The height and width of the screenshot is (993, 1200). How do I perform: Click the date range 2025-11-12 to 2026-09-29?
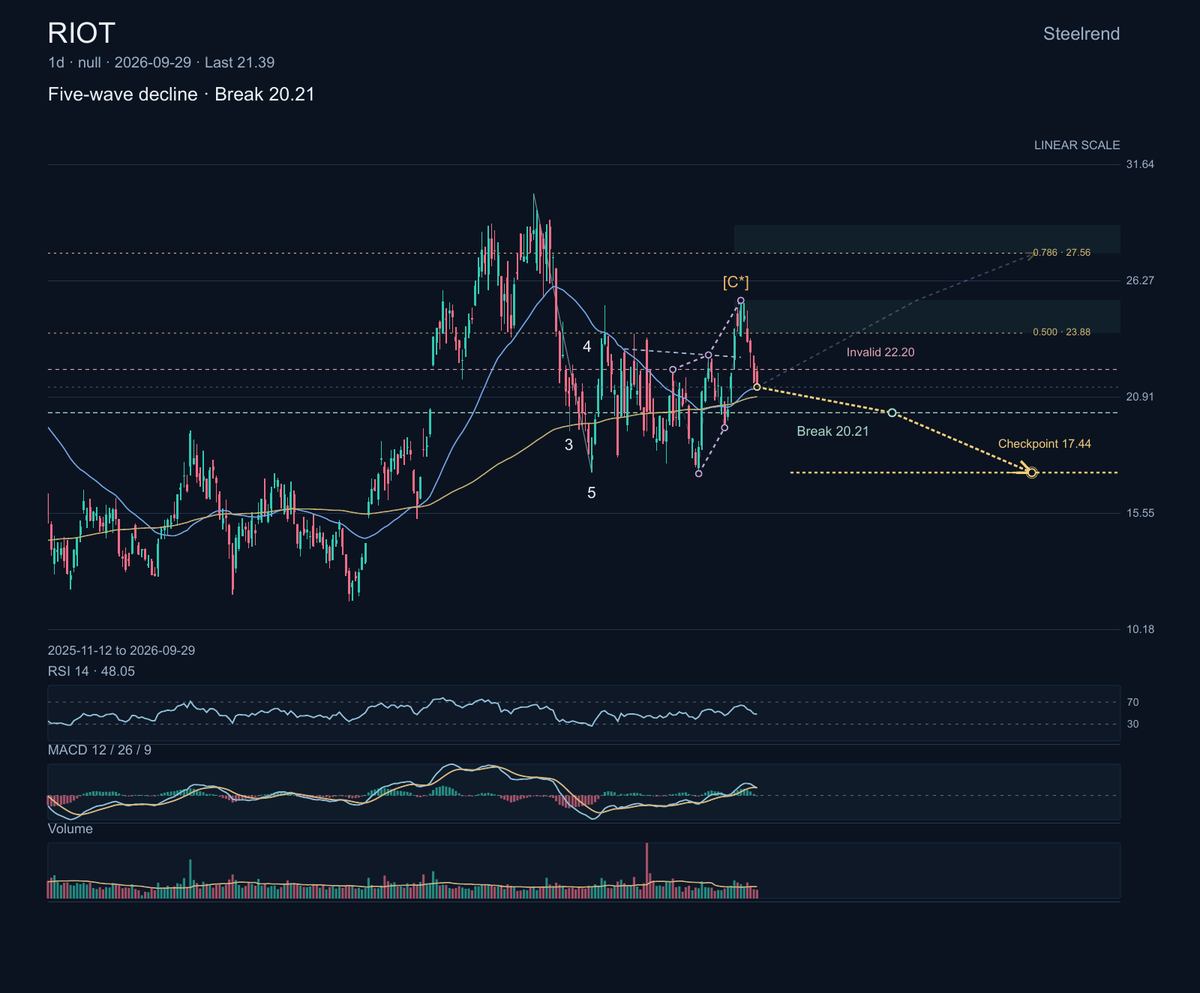pos(121,650)
